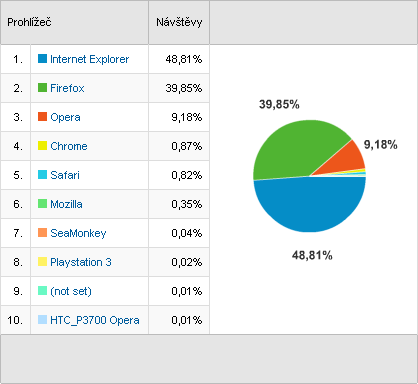Click the HTC_P3700 Opera link
The height and width of the screenshot is (384, 418).
coord(95,320)
